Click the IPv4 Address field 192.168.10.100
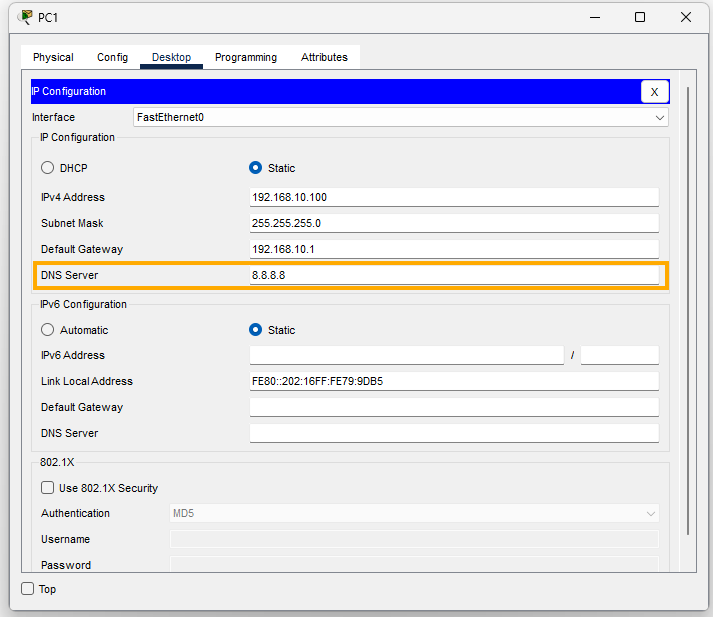Viewport: 713px width, 617px height. [x=454, y=197]
